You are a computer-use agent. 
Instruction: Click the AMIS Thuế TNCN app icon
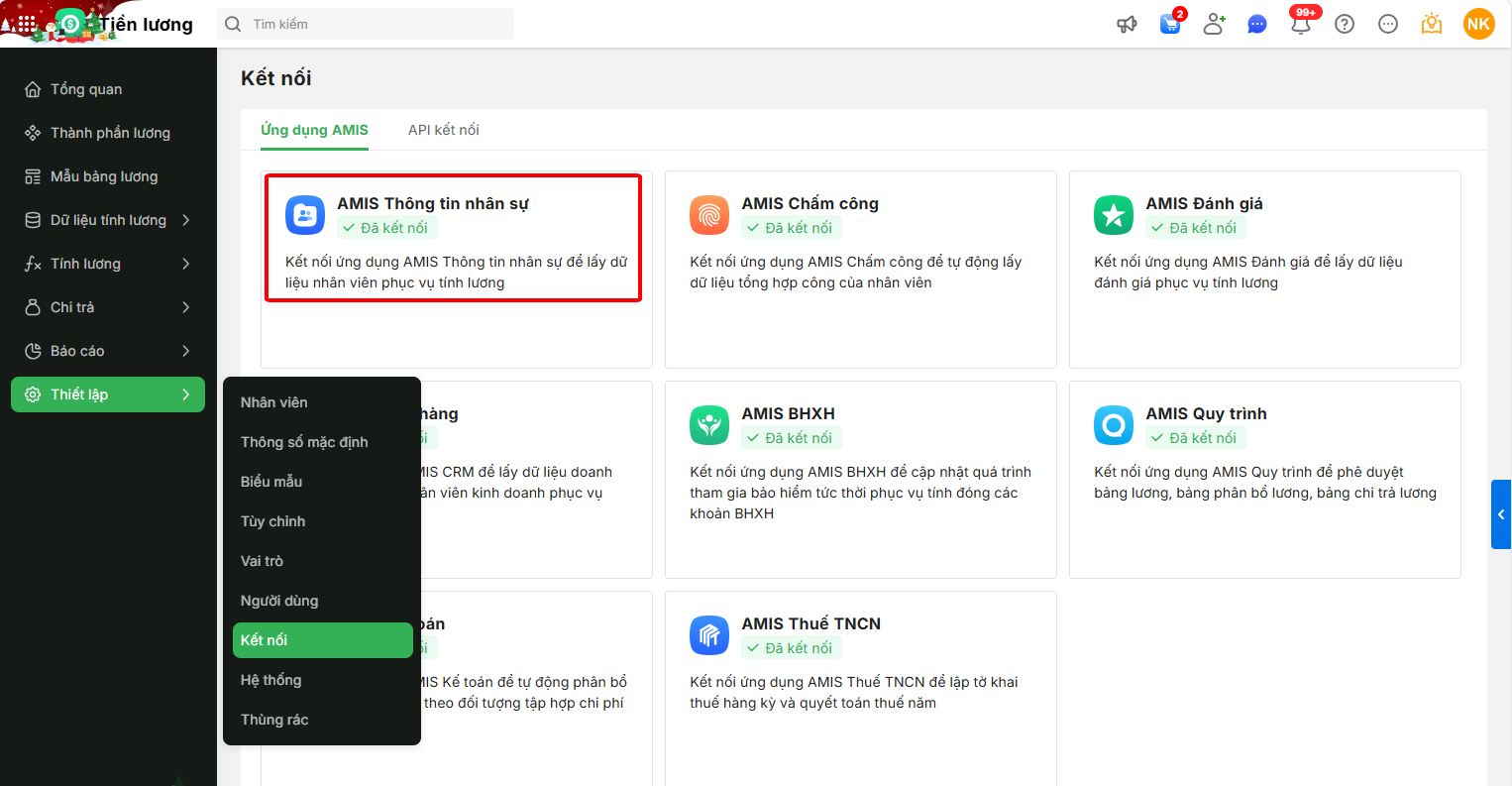tap(709, 635)
